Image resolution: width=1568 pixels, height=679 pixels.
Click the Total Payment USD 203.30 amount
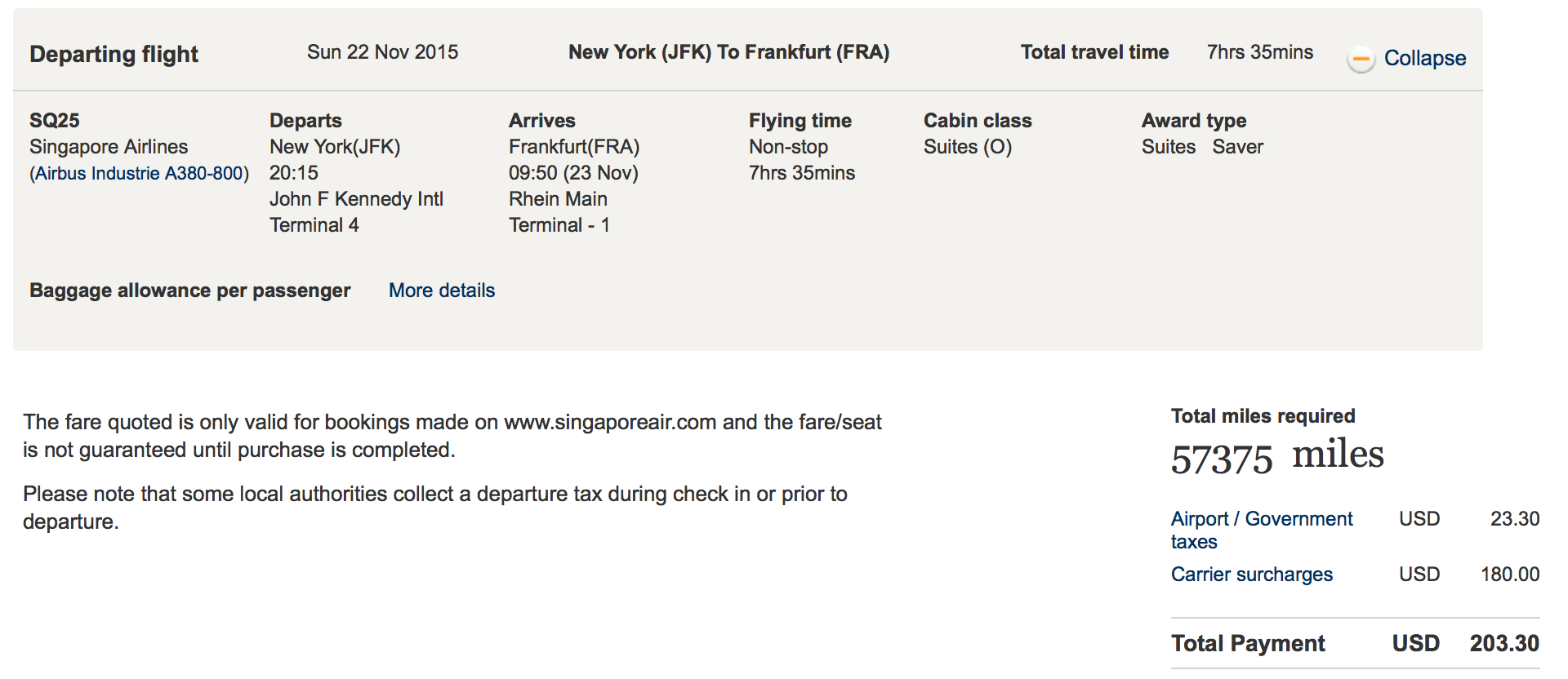pyautogui.click(x=1504, y=643)
